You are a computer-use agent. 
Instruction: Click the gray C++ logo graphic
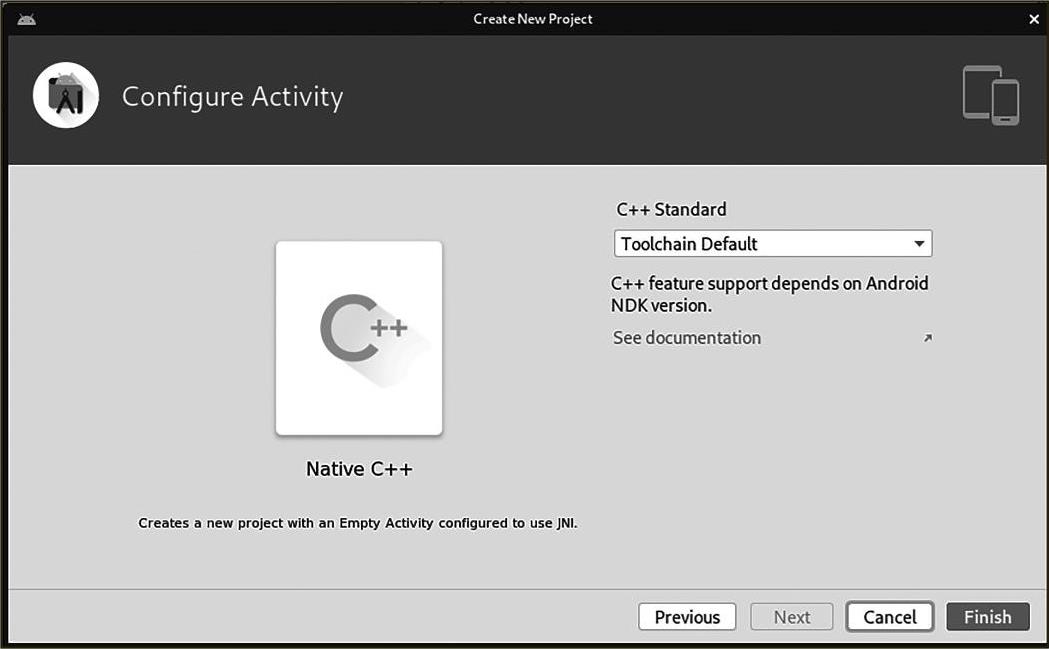tap(363, 328)
